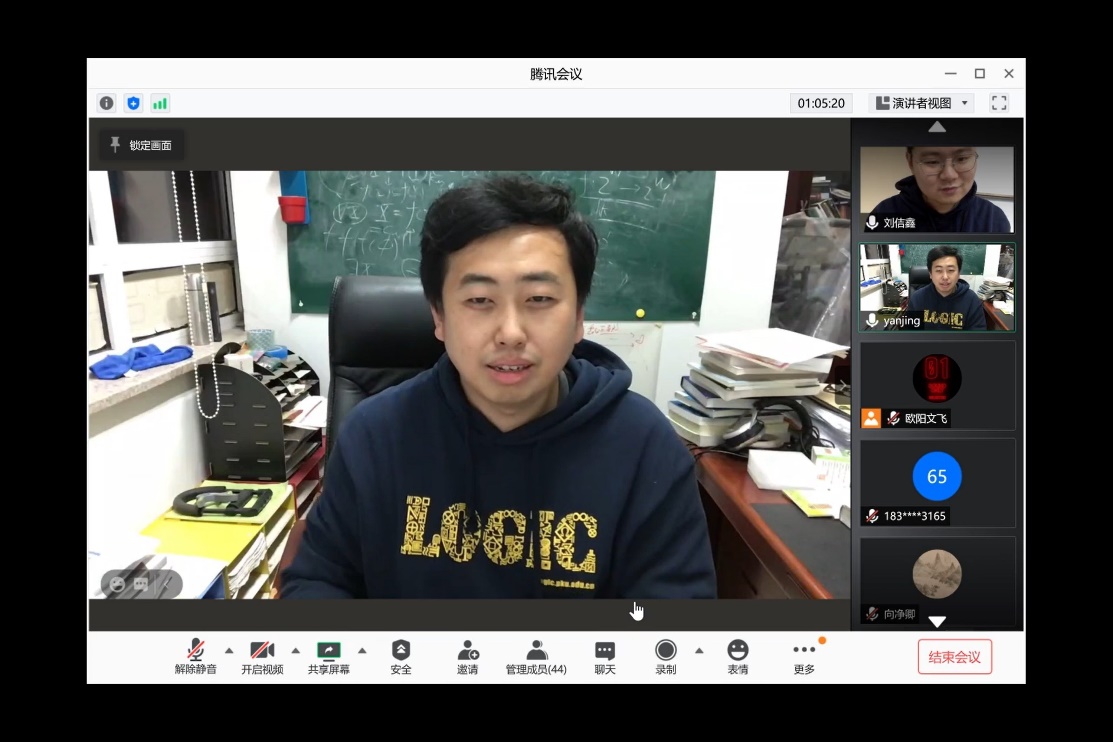
Task: Turn on camera with 开启视频
Action: tap(262, 657)
